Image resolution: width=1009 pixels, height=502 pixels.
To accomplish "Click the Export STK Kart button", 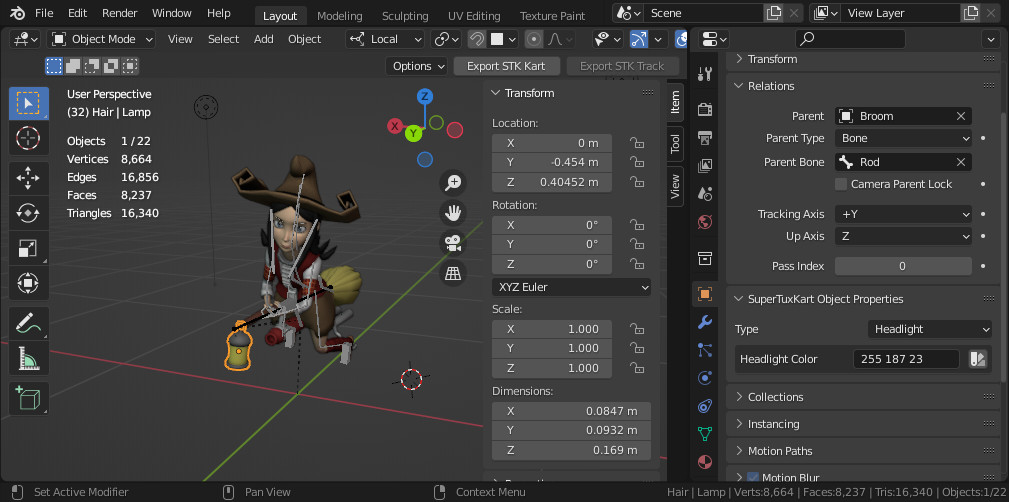I will [x=506, y=66].
